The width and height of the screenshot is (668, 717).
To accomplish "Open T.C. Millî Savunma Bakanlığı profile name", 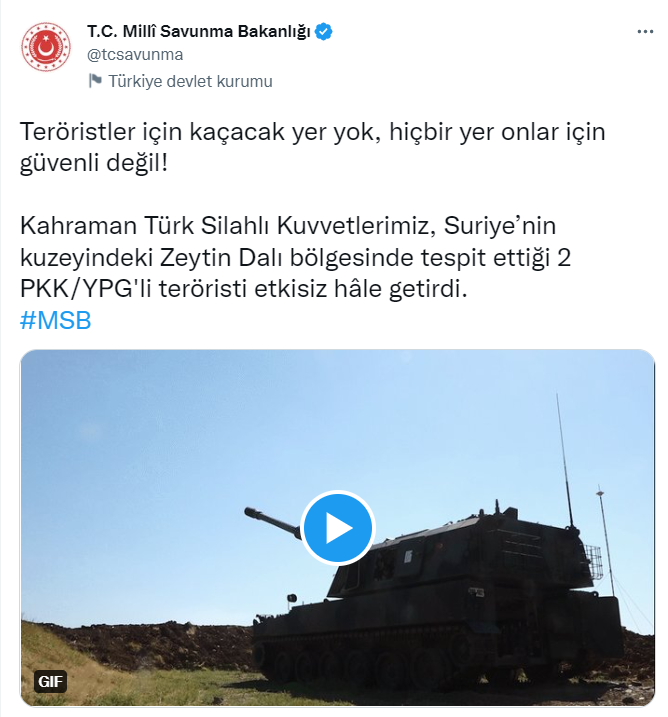I will [x=199, y=32].
